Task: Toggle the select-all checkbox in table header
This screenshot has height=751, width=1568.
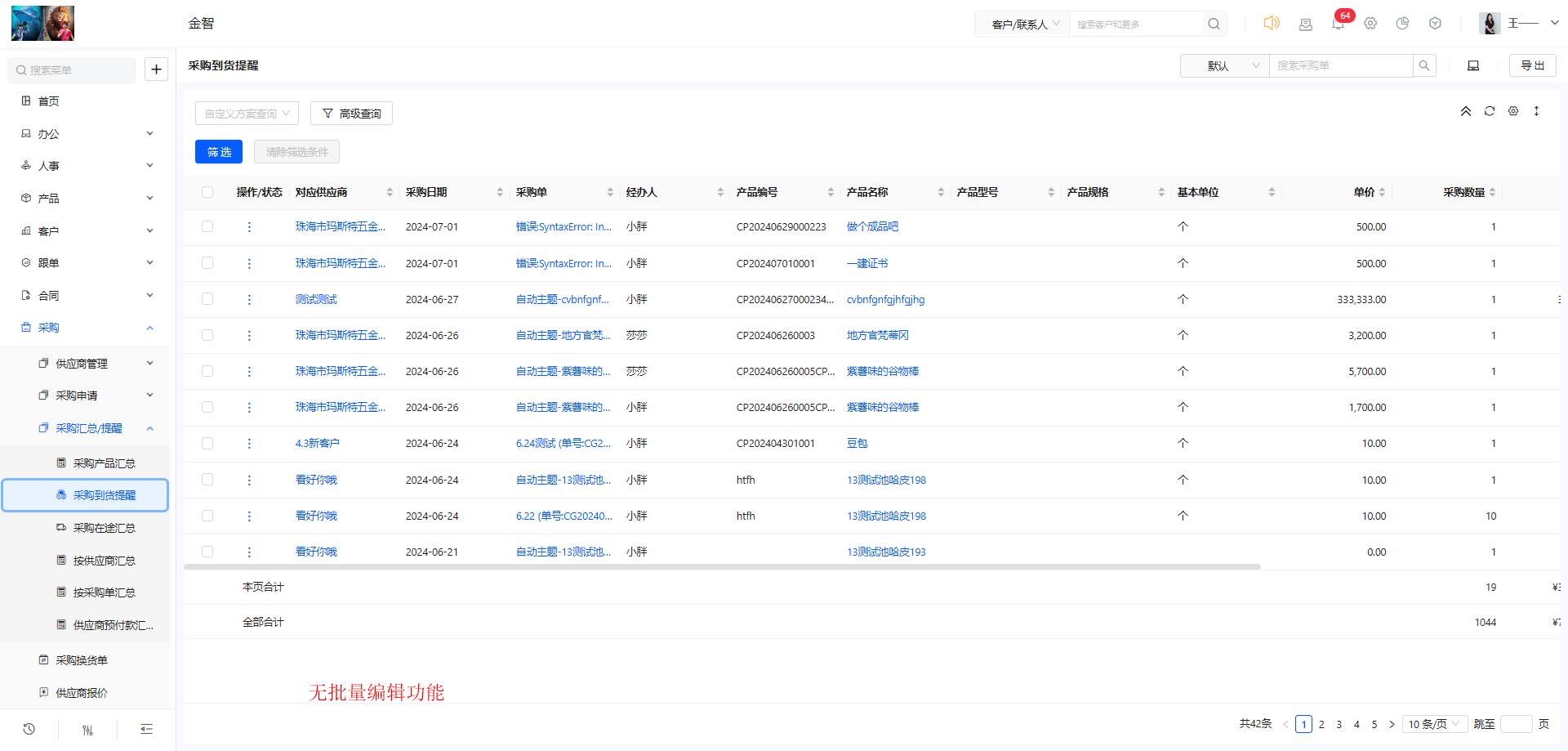Action: coord(207,192)
